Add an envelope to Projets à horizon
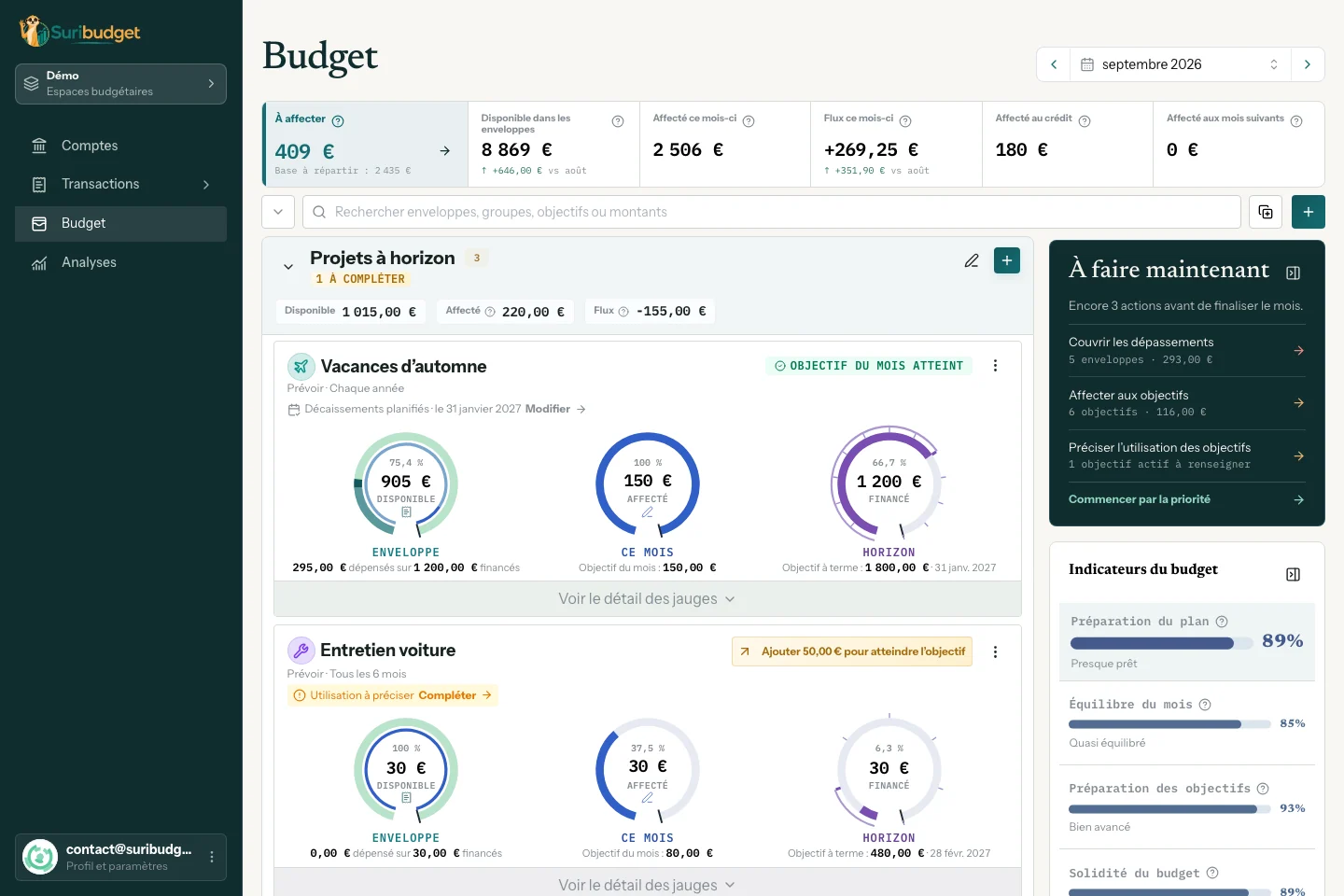Image resolution: width=1344 pixels, height=896 pixels. coord(1007,260)
